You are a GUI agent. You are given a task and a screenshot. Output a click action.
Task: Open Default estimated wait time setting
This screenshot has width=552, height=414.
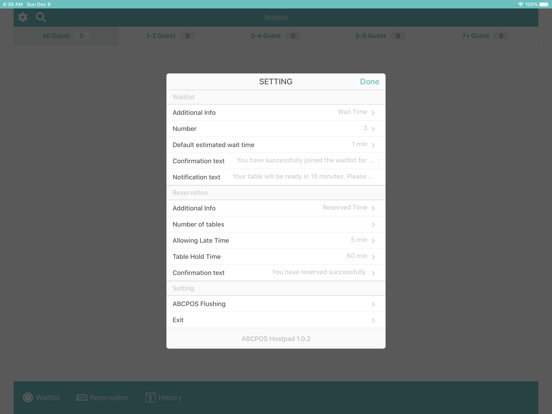pos(276,145)
